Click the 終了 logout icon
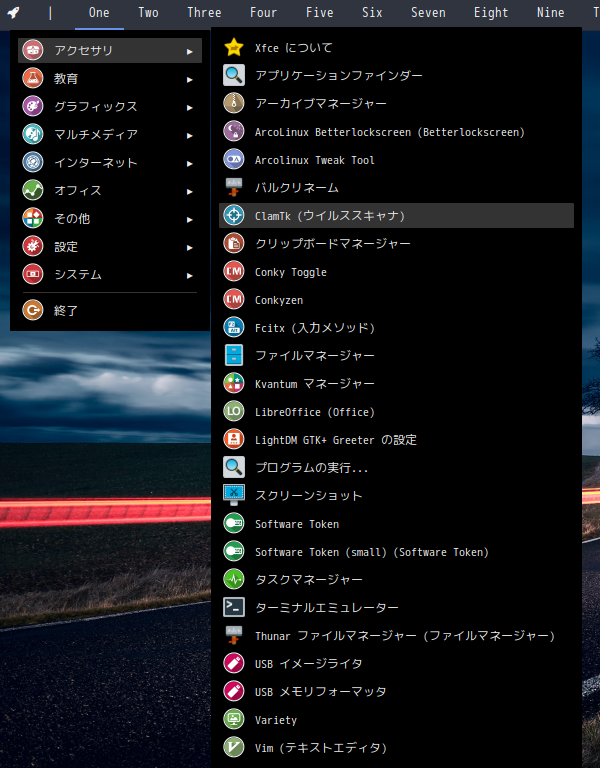Image resolution: width=600 pixels, height=768 pixels. 33,310
